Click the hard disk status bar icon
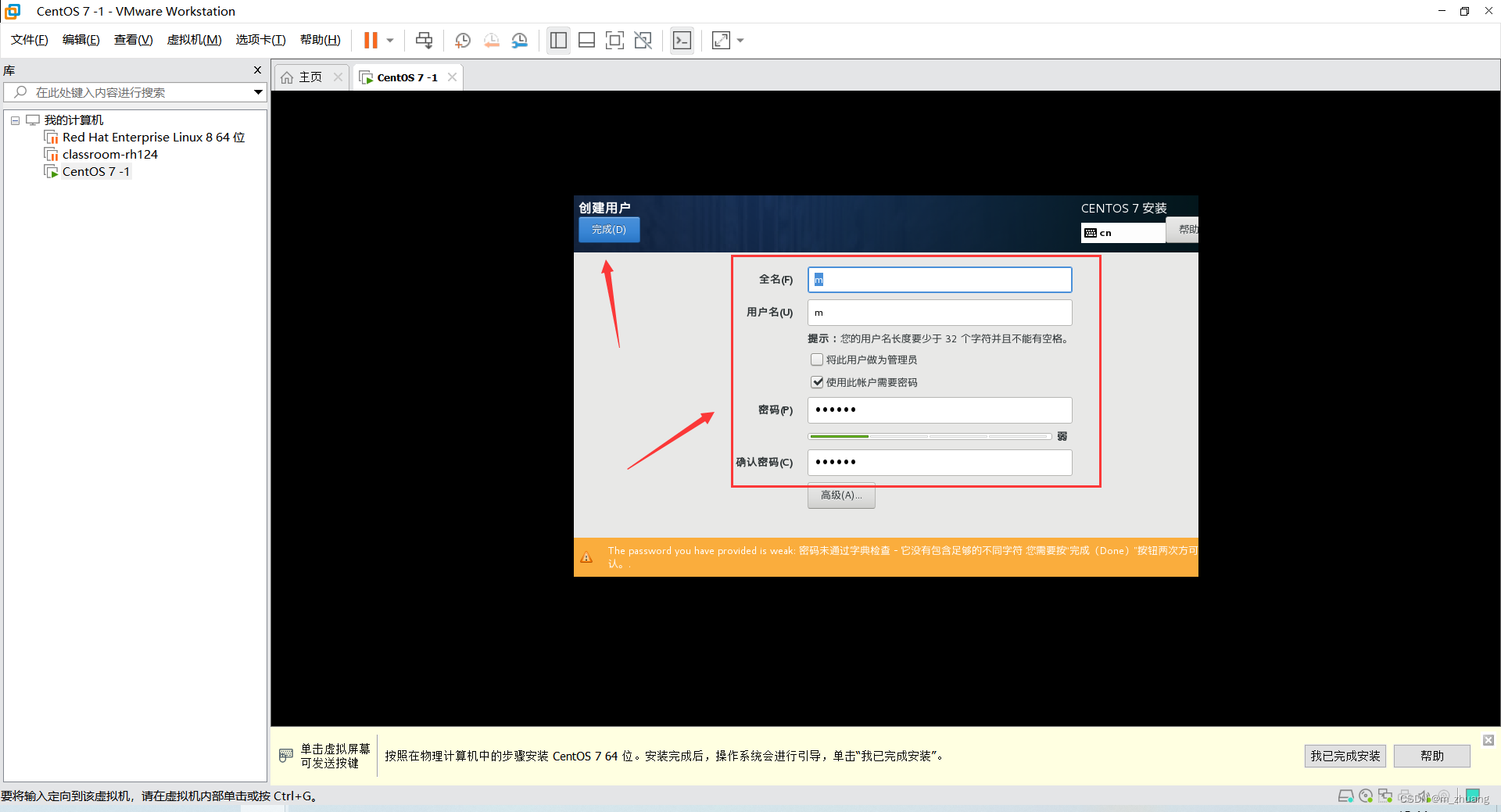This screenshot has height=812, width=1501. (x=1345, y=796)
